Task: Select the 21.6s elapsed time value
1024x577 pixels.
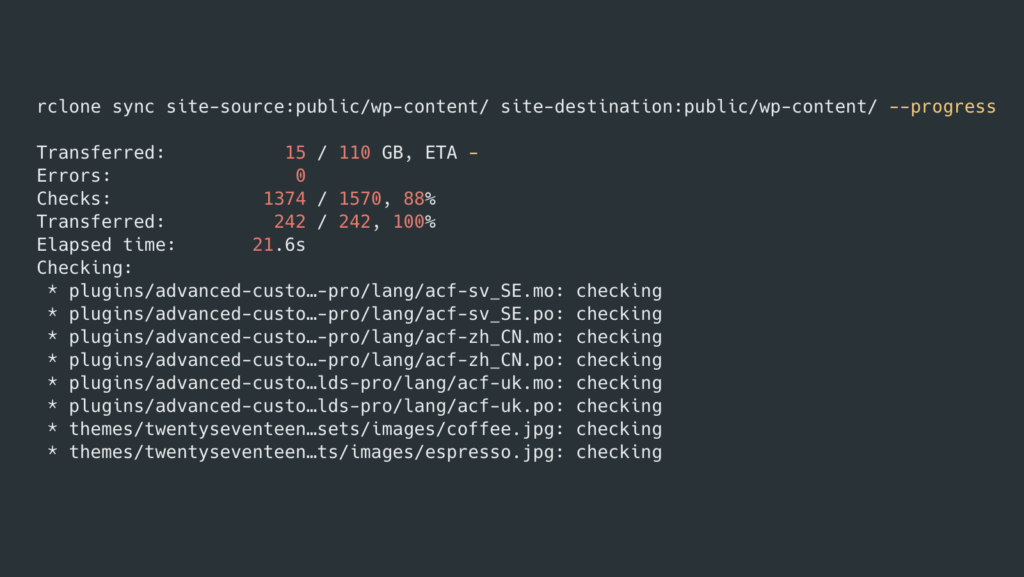Action: 279,245
